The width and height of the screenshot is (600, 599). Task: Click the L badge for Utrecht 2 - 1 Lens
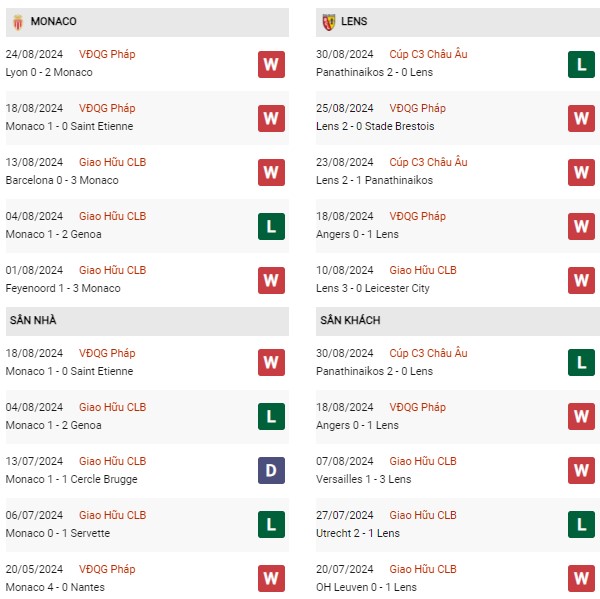[582, 524]
